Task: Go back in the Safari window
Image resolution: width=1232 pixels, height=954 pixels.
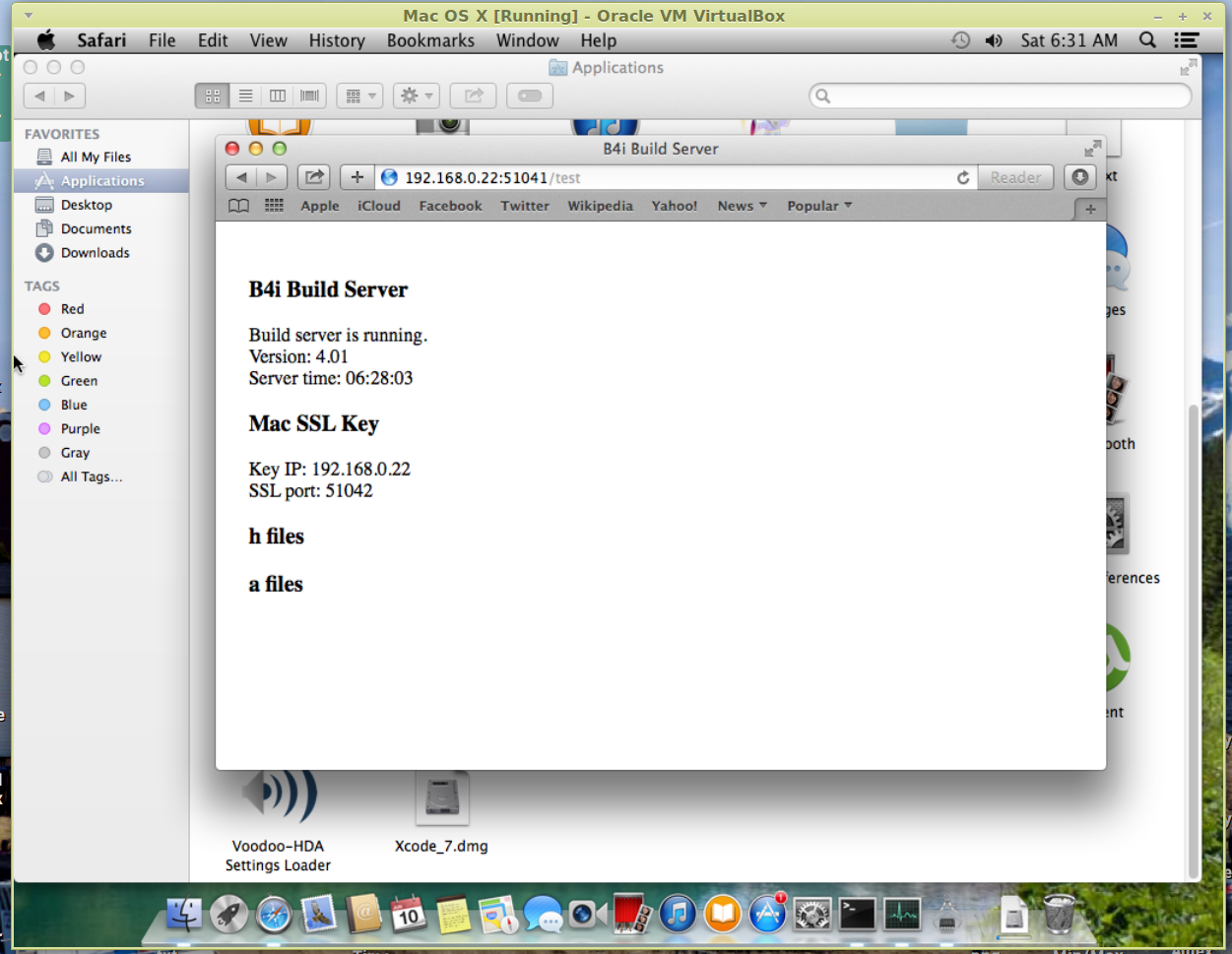Action: tap(241, 177)
